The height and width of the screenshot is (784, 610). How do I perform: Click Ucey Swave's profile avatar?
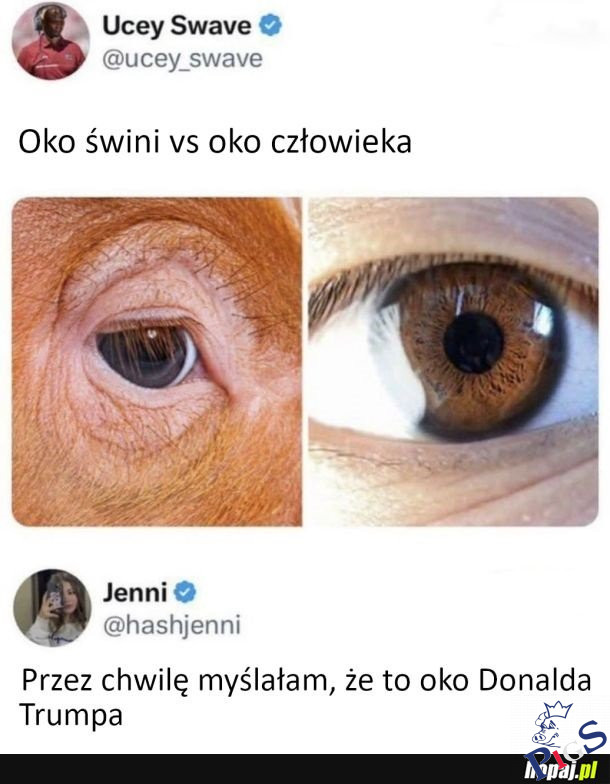51,40
